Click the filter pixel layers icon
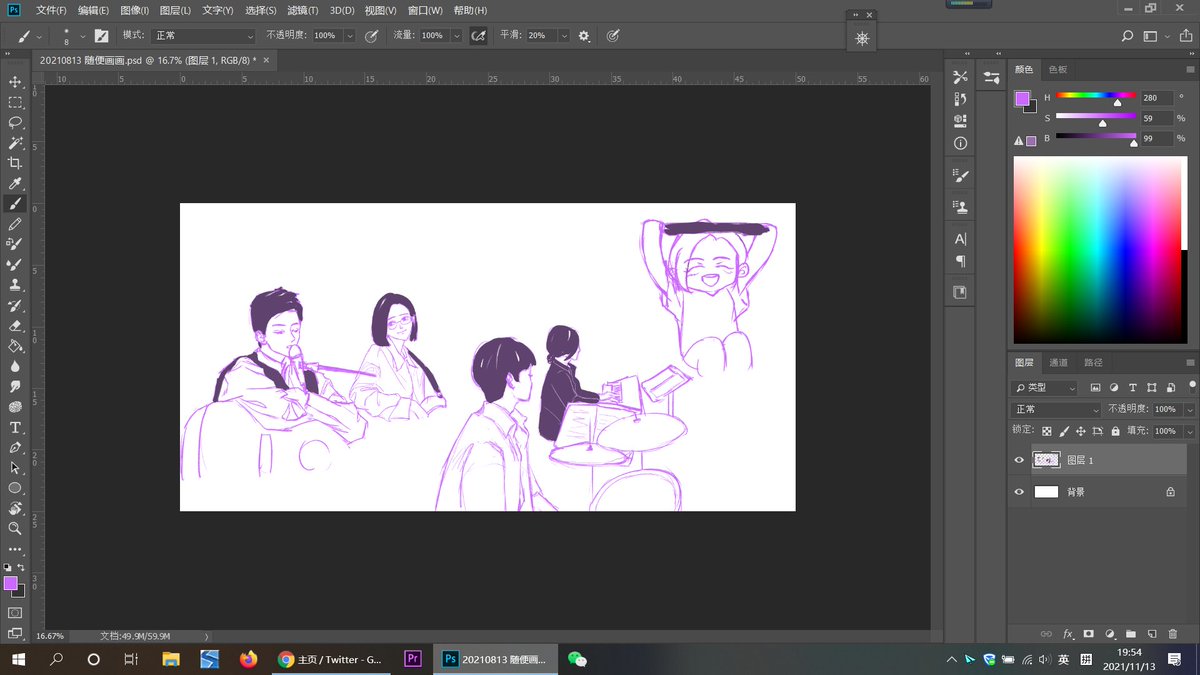1200x675 pixels. click(1096, 387)
